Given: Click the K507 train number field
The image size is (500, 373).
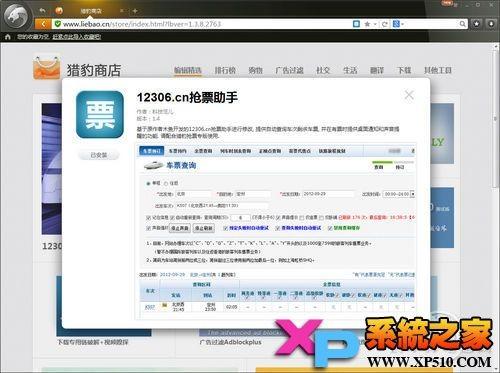Looking at the screenshot, I should pyautogui.click(x=222, y=205).
